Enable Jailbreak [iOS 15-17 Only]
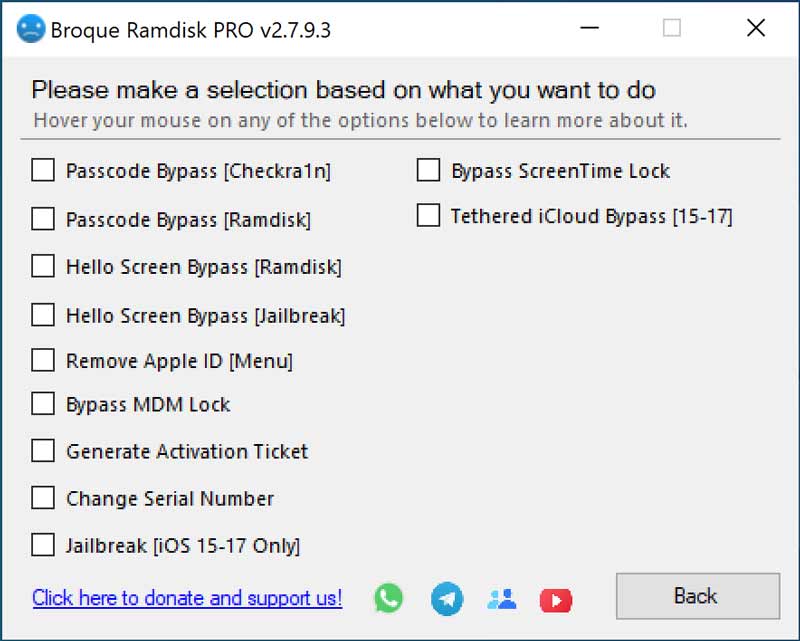800x641 pixels. pos(42,545)
